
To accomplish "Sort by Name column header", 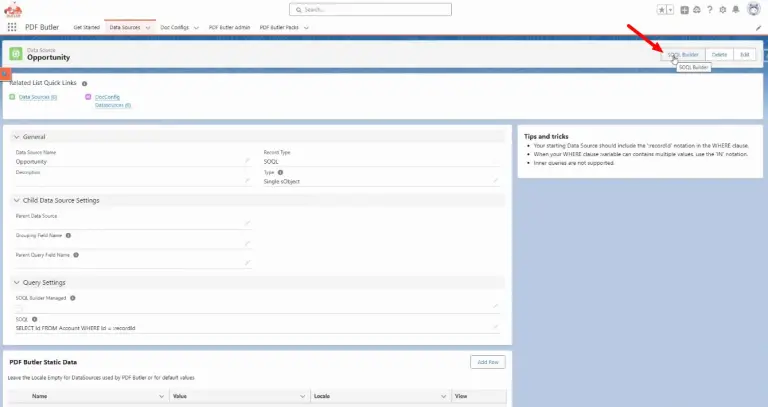I will 40,396.
